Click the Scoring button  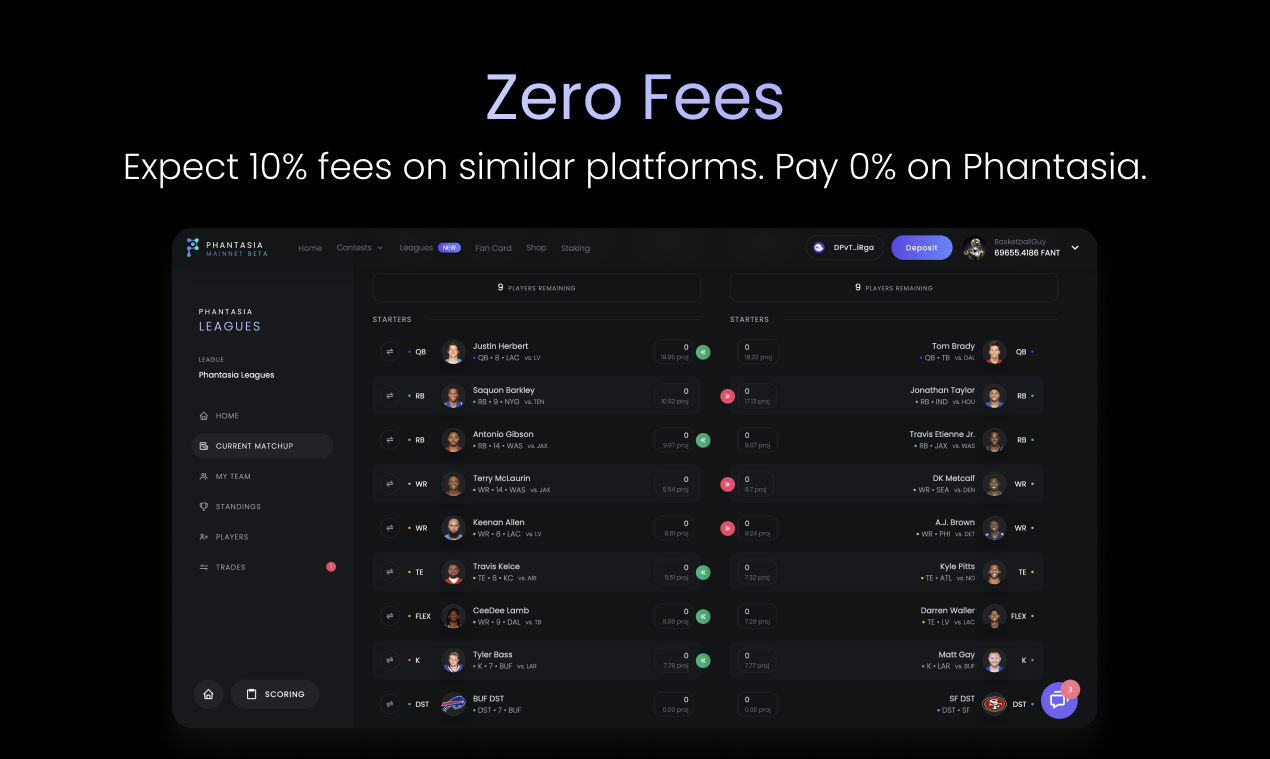pos(275,694)
